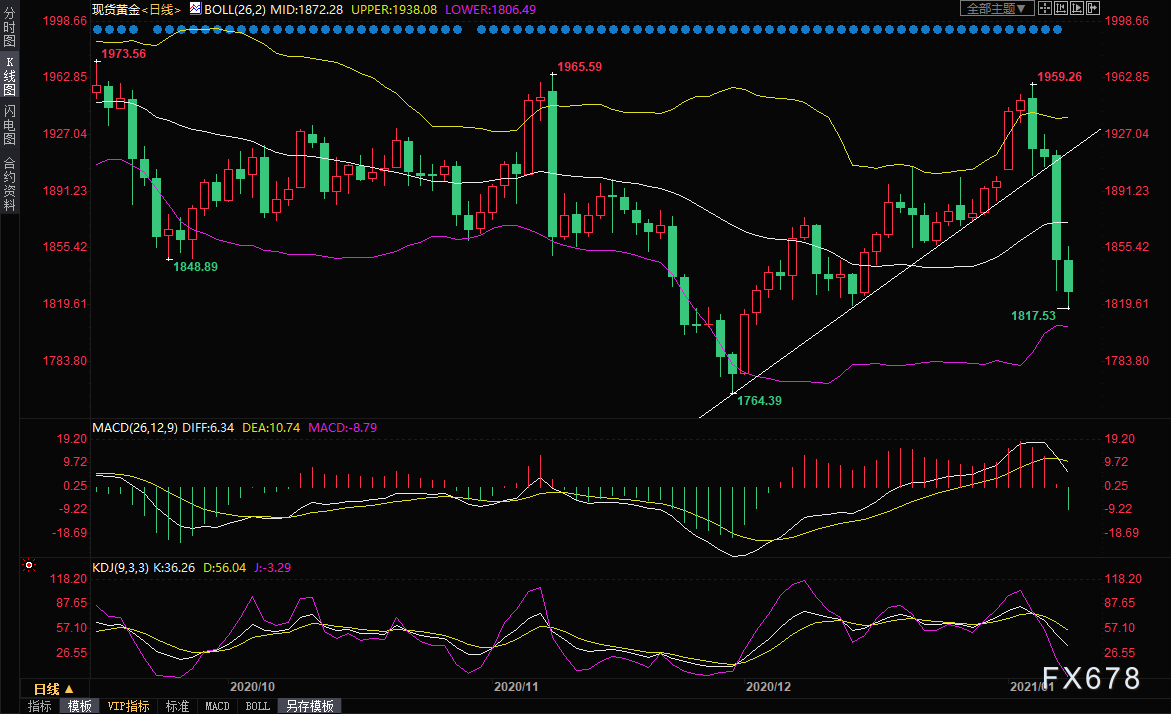Select the 模板 bottom tab
Screen dimensions: 1171x714
pos(79,706)
